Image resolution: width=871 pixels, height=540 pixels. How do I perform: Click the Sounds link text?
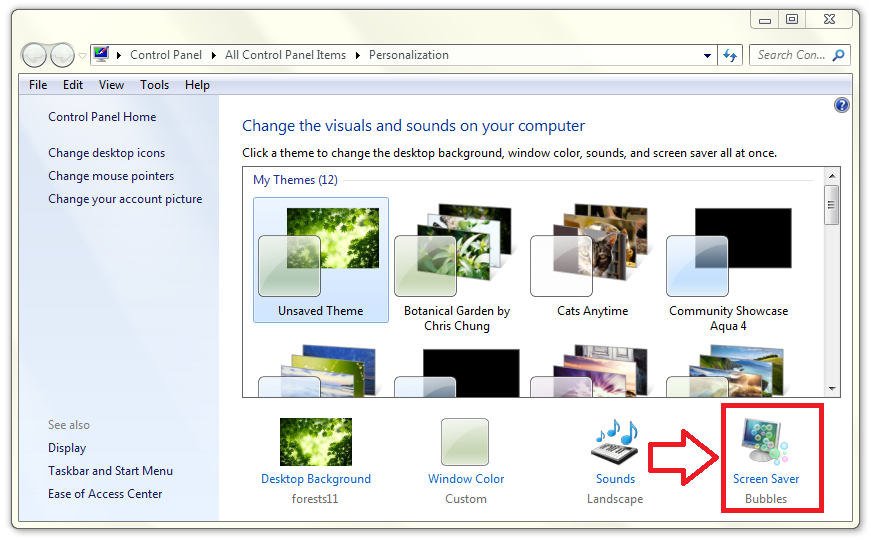(x=615, y=479)
